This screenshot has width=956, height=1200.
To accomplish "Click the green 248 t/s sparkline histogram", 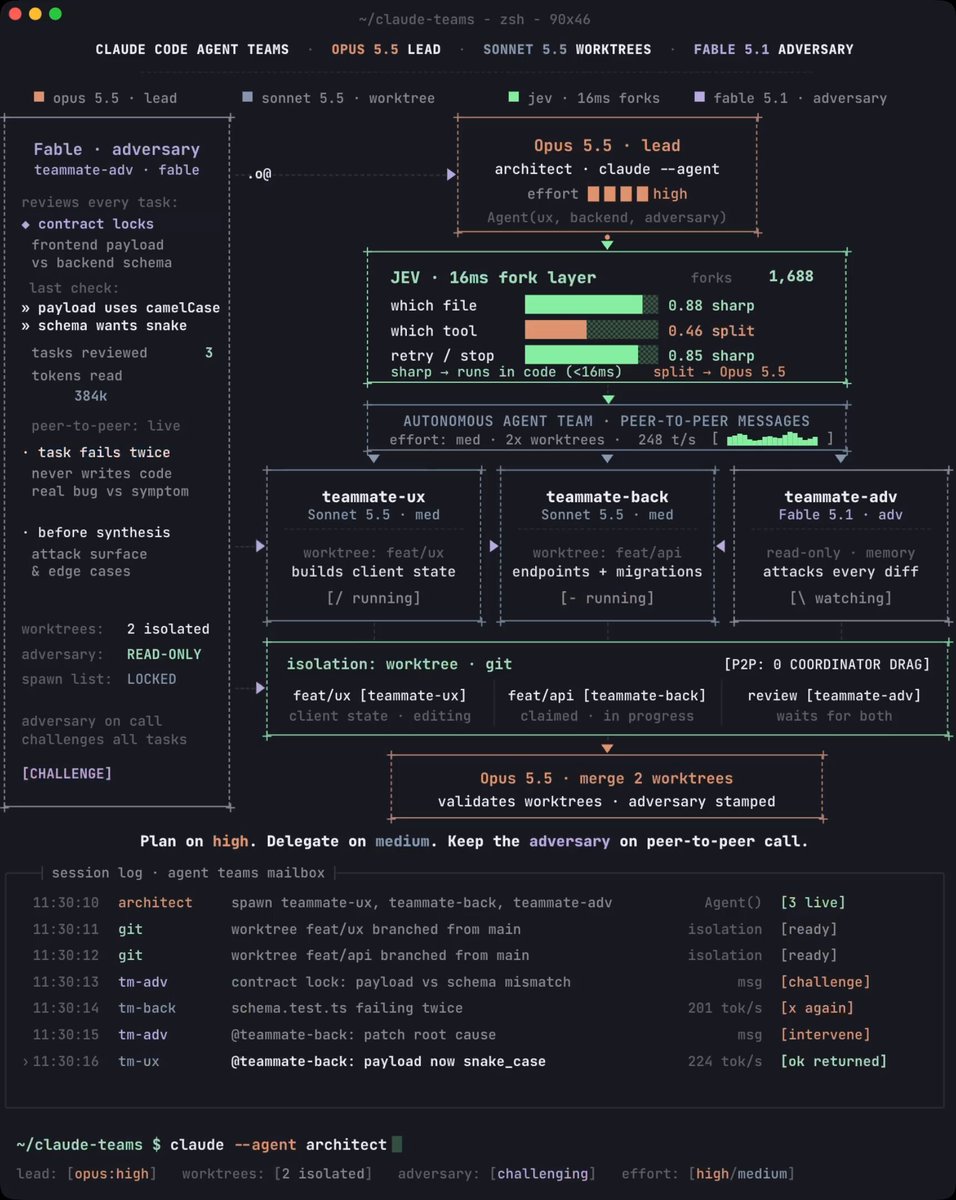I will [774, 439].
